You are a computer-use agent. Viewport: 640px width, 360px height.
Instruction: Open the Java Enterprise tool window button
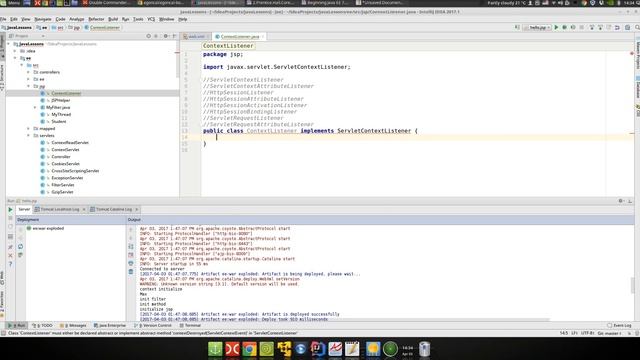[110, 325]
